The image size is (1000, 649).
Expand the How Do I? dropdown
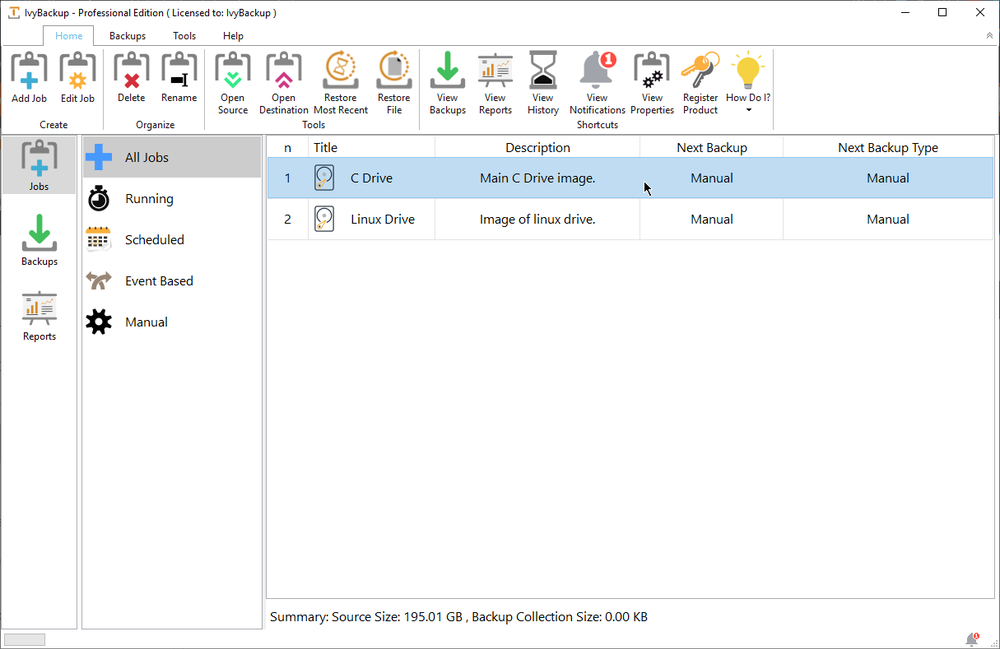(x=748, y=84)
